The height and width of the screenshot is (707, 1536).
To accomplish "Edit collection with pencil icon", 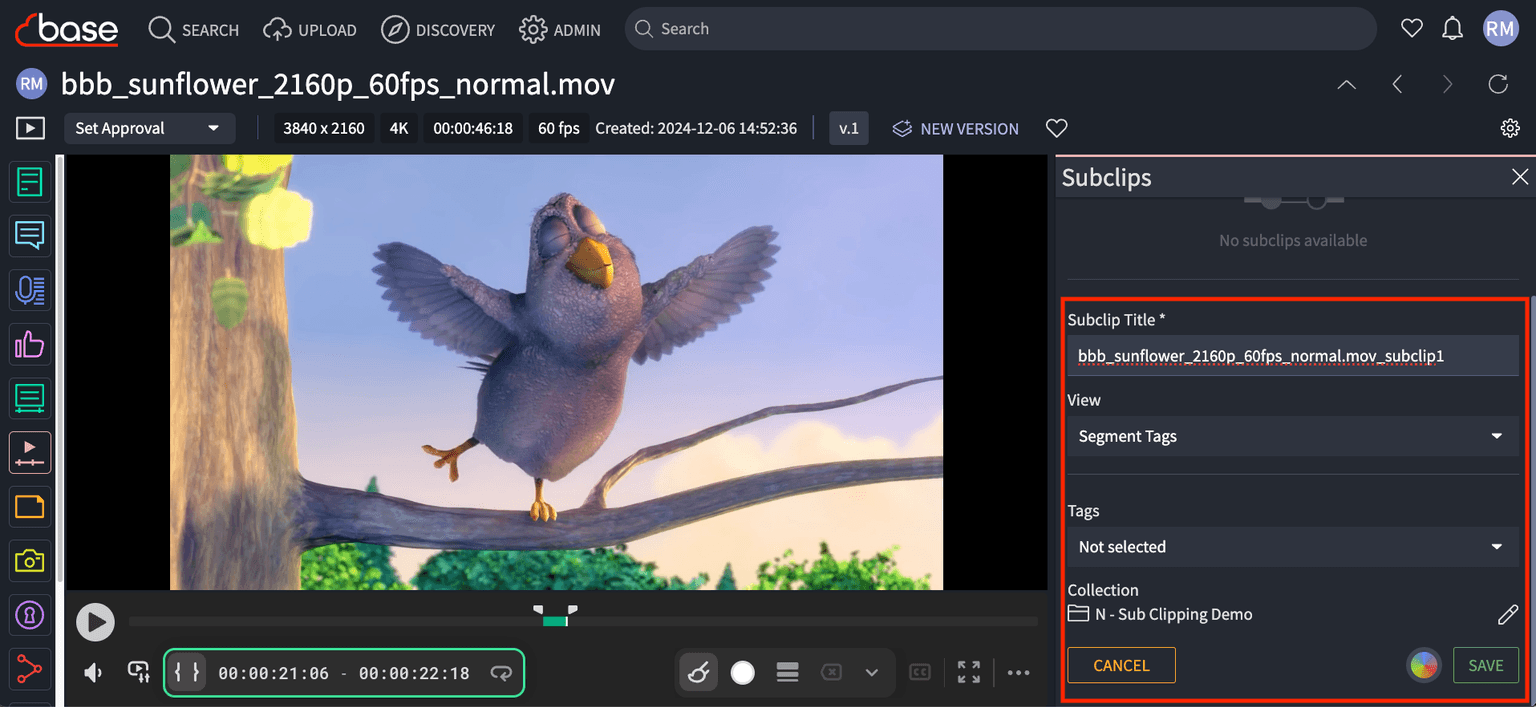I will point(1507,615).
